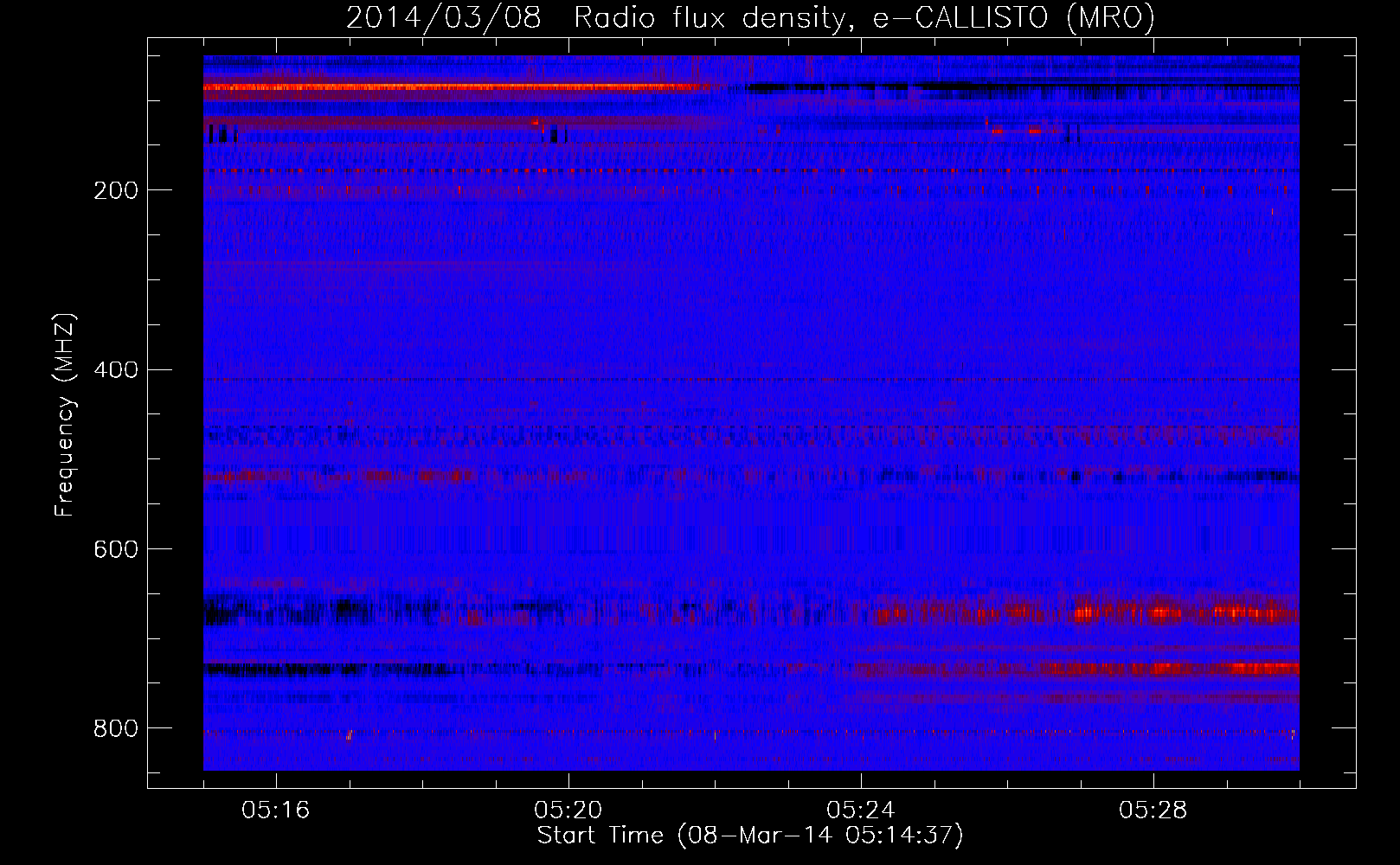Click the 05:28 time tick label
Screen dimensions: 1400x865
pyautogui.click(x=1153, y=811)
